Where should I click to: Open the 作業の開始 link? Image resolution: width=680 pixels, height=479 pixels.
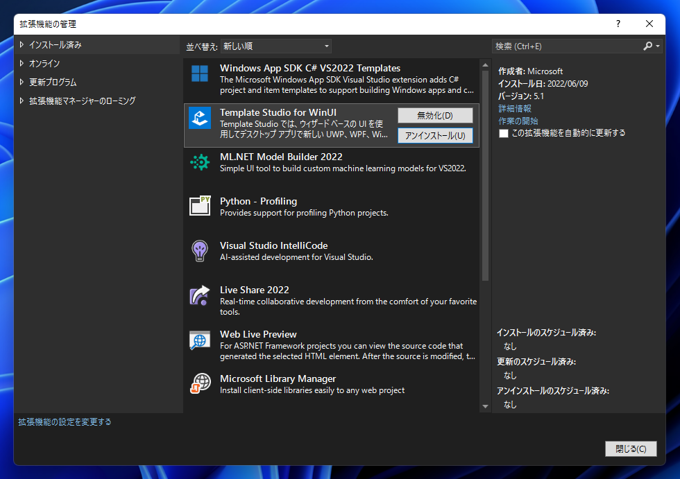pyautogui.click(x=518, y=121)
